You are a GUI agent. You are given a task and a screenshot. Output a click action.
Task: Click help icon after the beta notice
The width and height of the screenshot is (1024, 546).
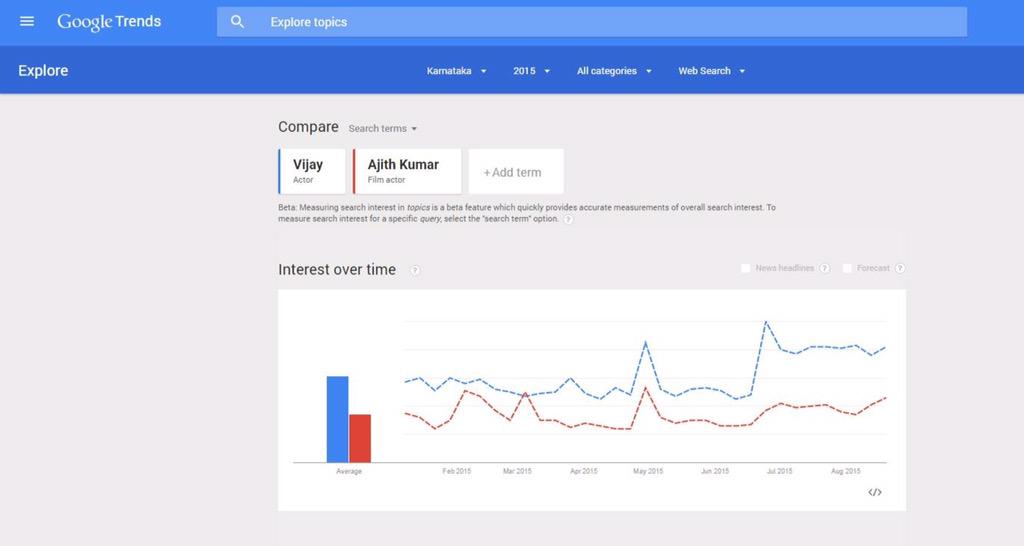(568, 219)
